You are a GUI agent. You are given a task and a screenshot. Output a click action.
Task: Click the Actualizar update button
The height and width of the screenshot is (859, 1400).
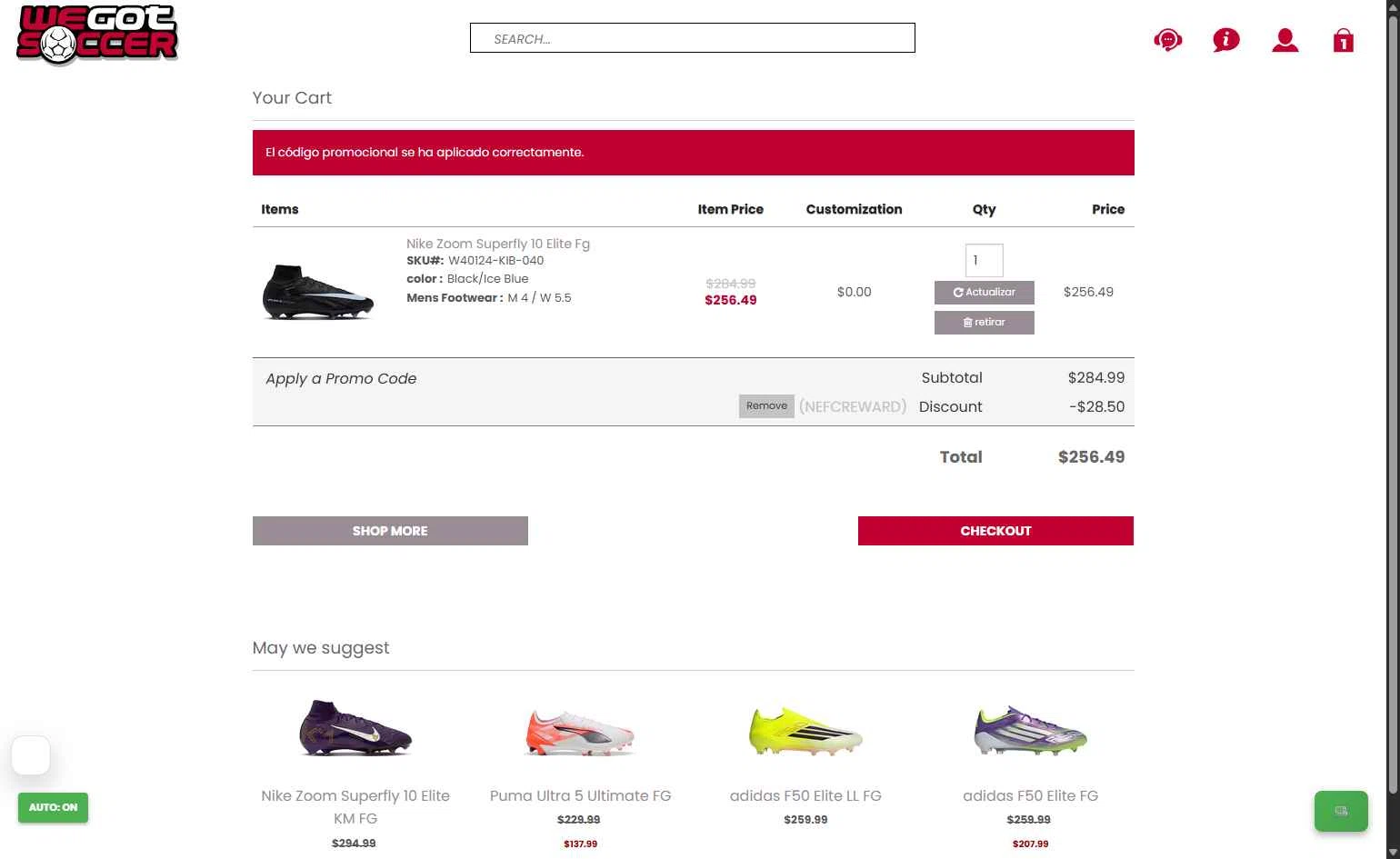click(984, 292)
